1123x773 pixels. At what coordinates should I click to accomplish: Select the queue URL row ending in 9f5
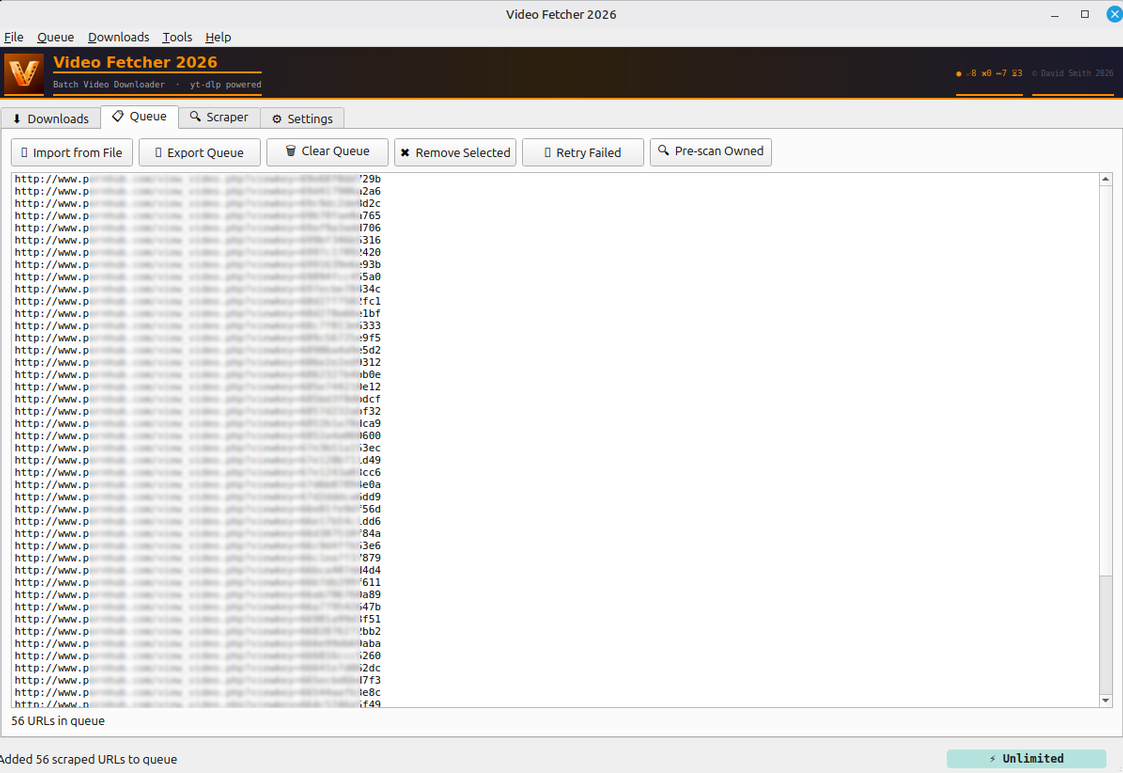(x=198, y=337)
